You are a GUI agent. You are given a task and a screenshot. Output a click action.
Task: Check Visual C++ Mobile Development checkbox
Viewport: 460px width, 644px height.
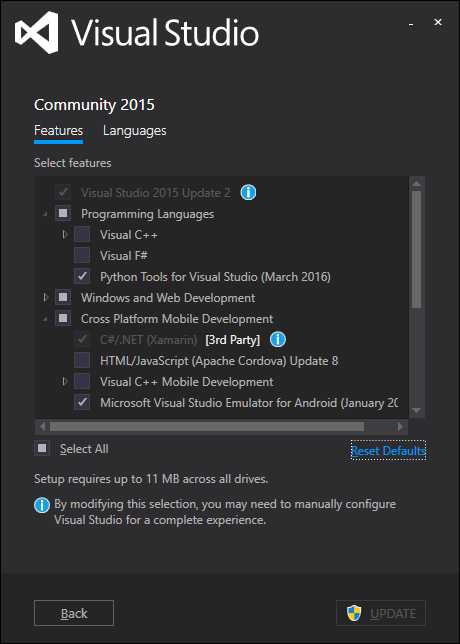click(82, 382)
